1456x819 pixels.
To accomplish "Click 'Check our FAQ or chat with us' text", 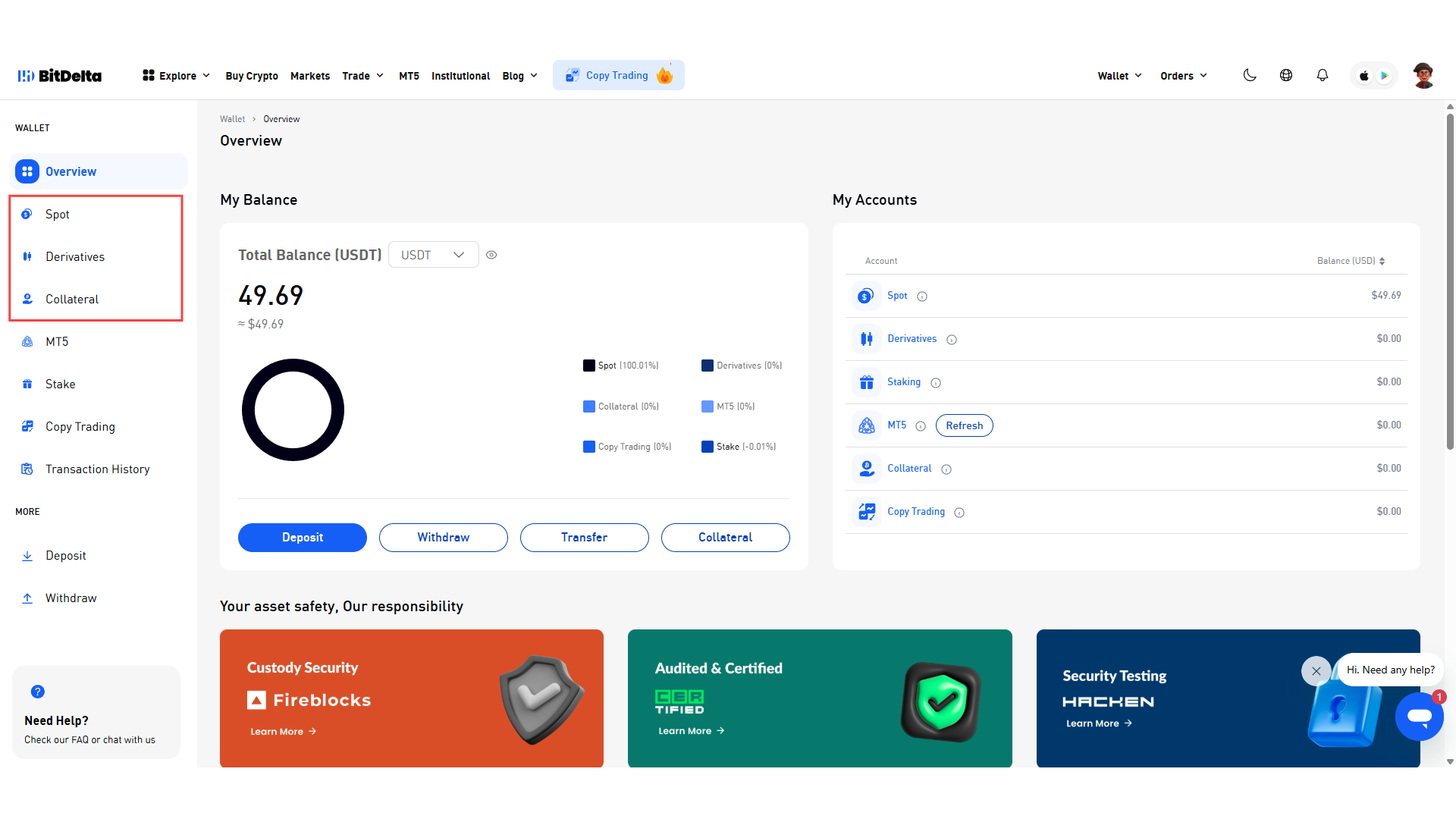I will click(x=89, y=740).
